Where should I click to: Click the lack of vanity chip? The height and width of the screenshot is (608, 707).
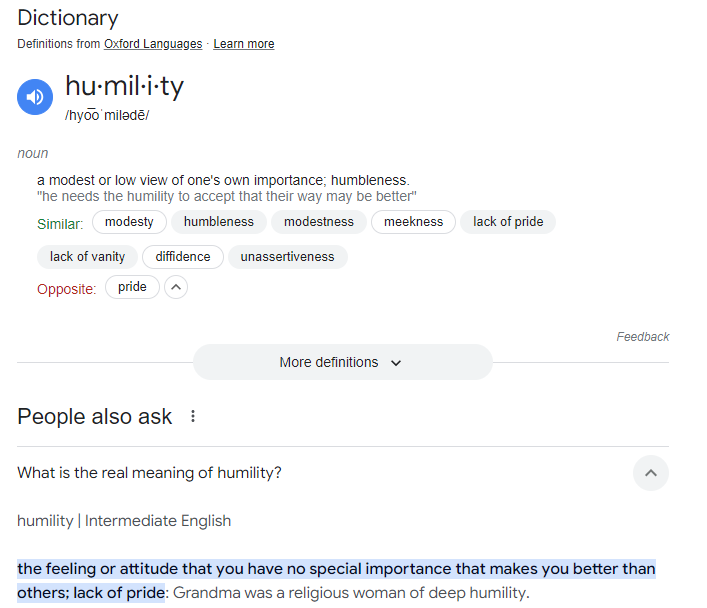tap(87, 257)
